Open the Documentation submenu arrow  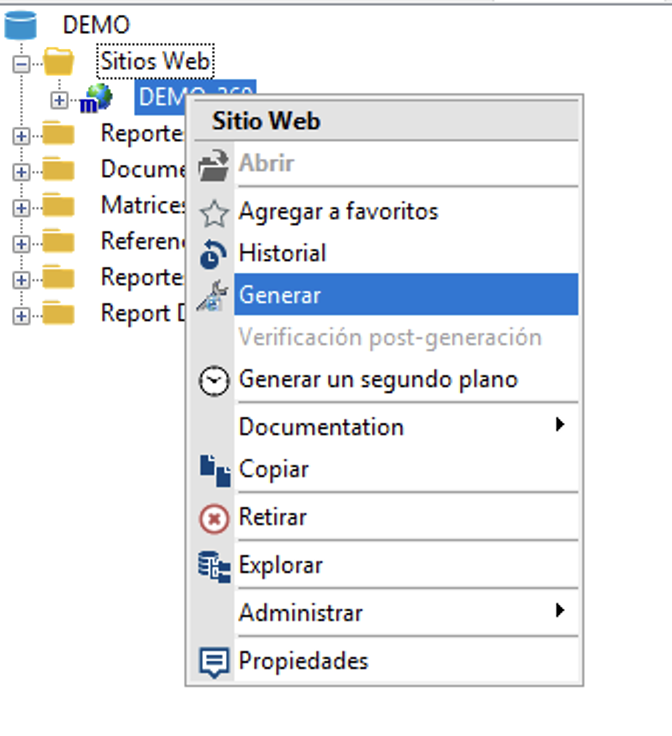(x=559, y=425)
